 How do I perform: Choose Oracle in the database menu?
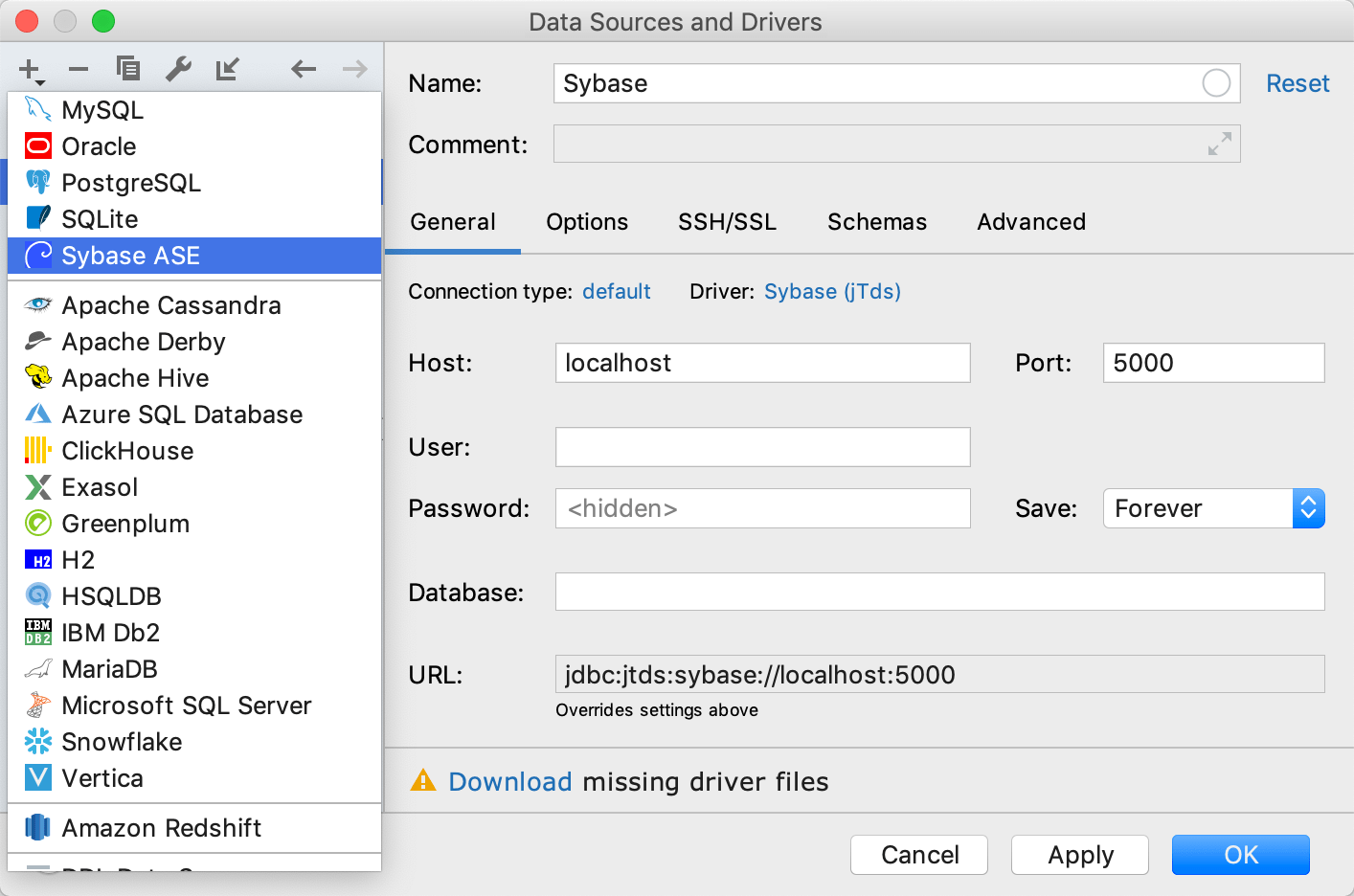click(194, 146)
